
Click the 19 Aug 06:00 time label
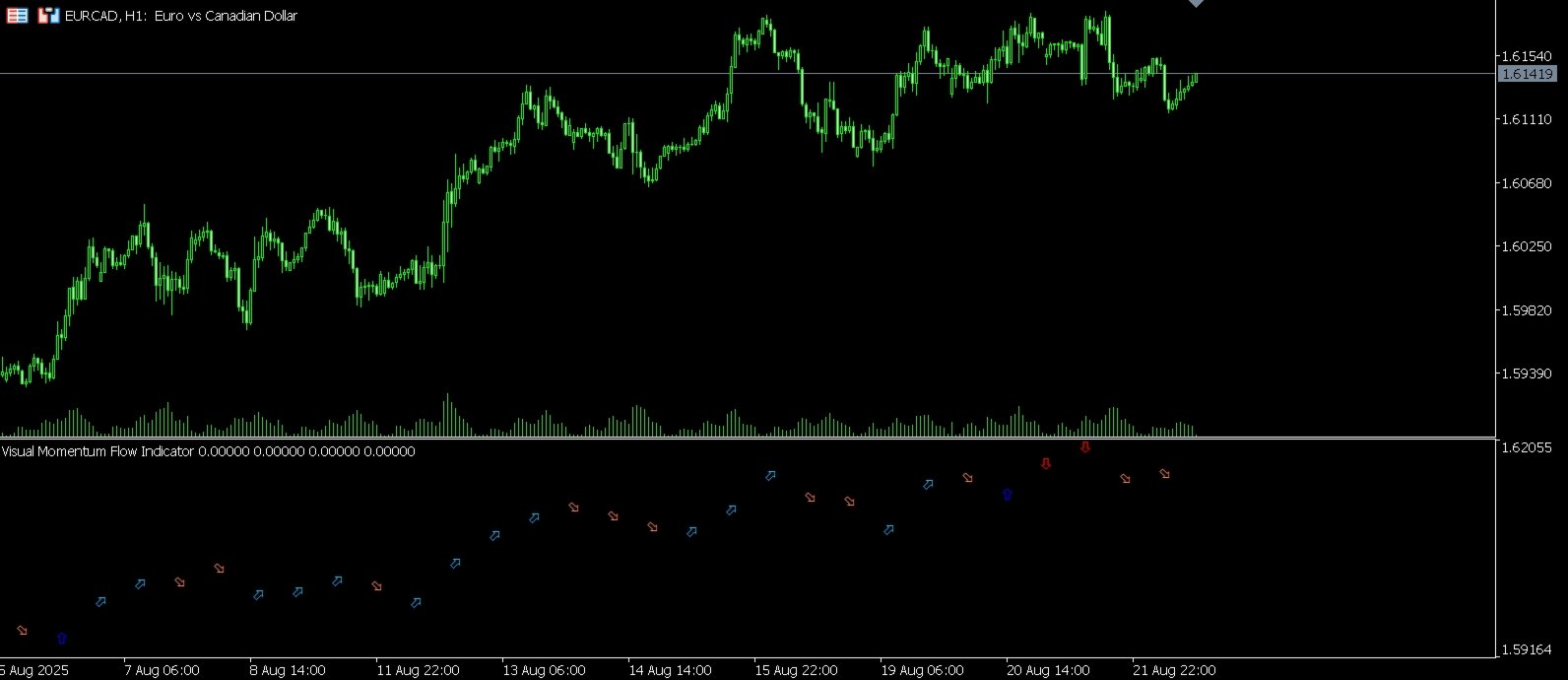922,670
